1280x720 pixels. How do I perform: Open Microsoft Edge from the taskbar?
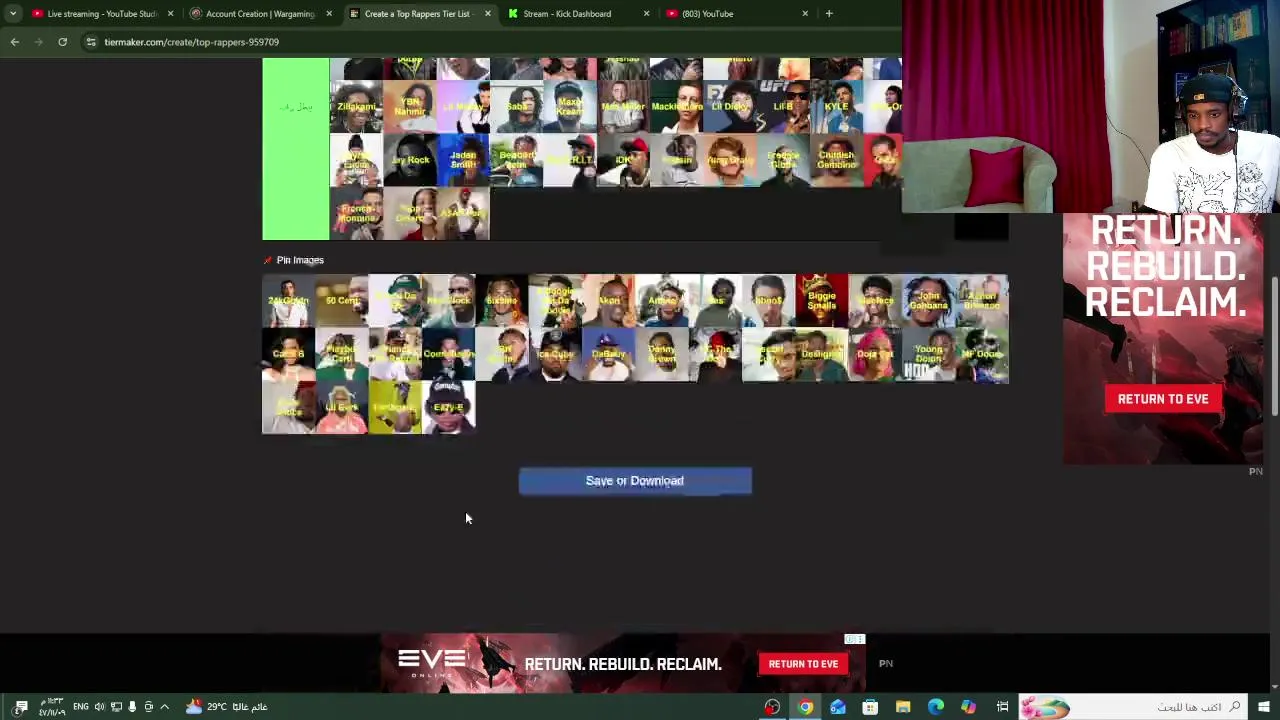point(936,707)
